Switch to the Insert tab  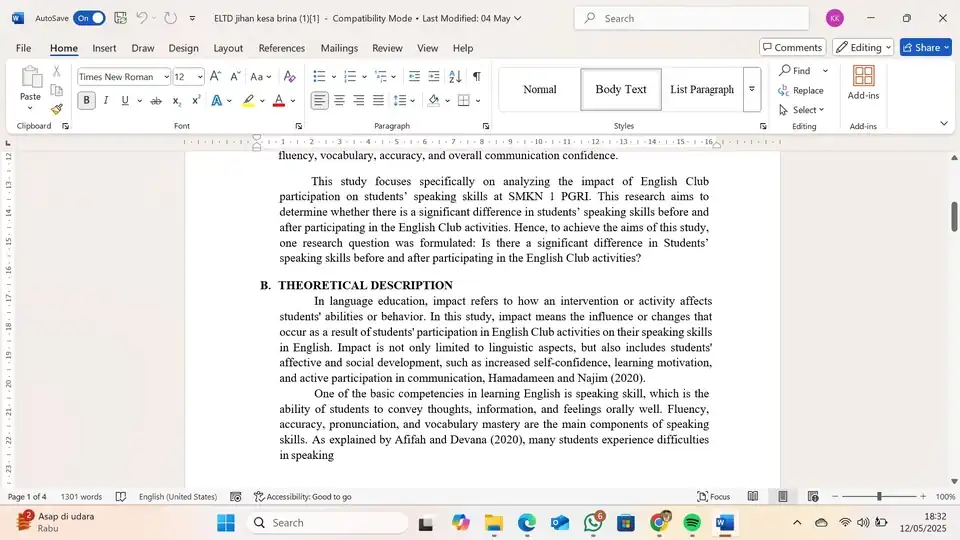click(104, 48)
